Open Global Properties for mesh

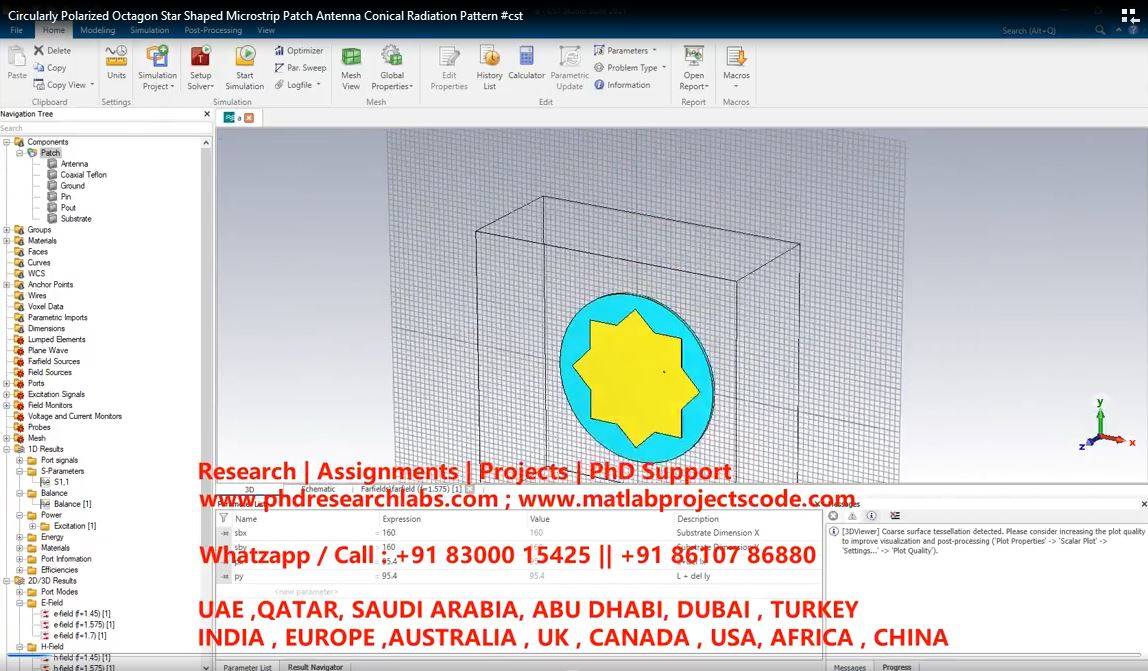(x=392, y=67)
